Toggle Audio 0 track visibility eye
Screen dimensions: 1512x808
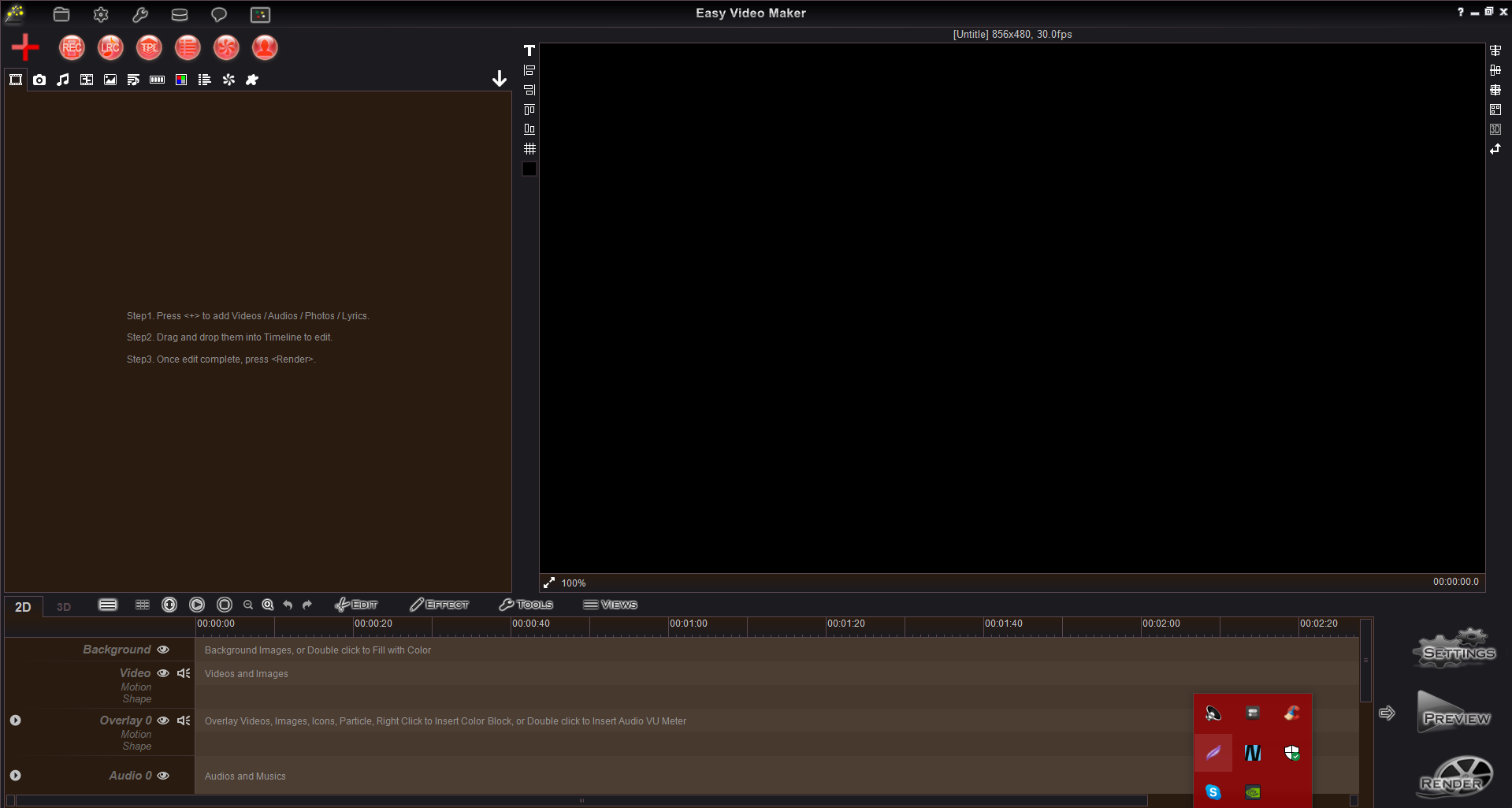[163, 776]
